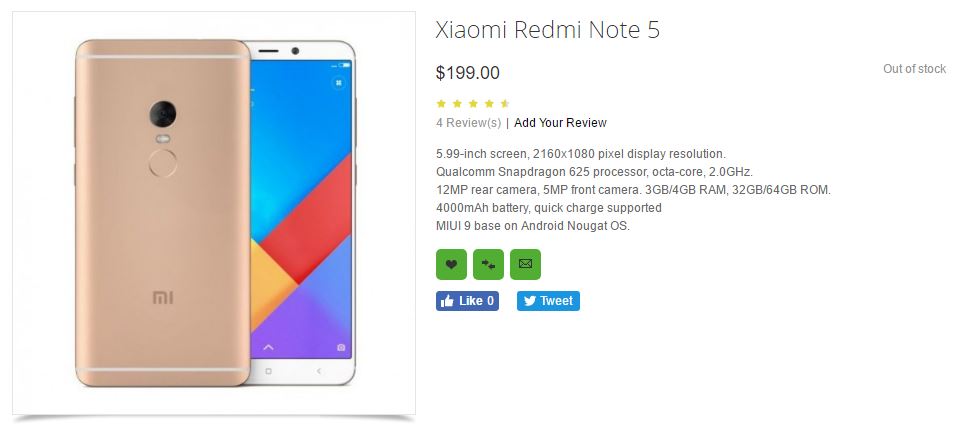Click the Out of stock label
967x431 pixels.
pos(914,69)
